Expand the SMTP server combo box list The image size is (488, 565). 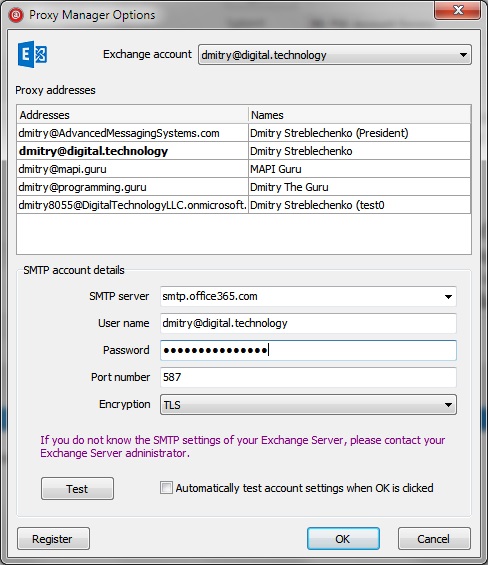pyautogui.click(x=448, y=297)
